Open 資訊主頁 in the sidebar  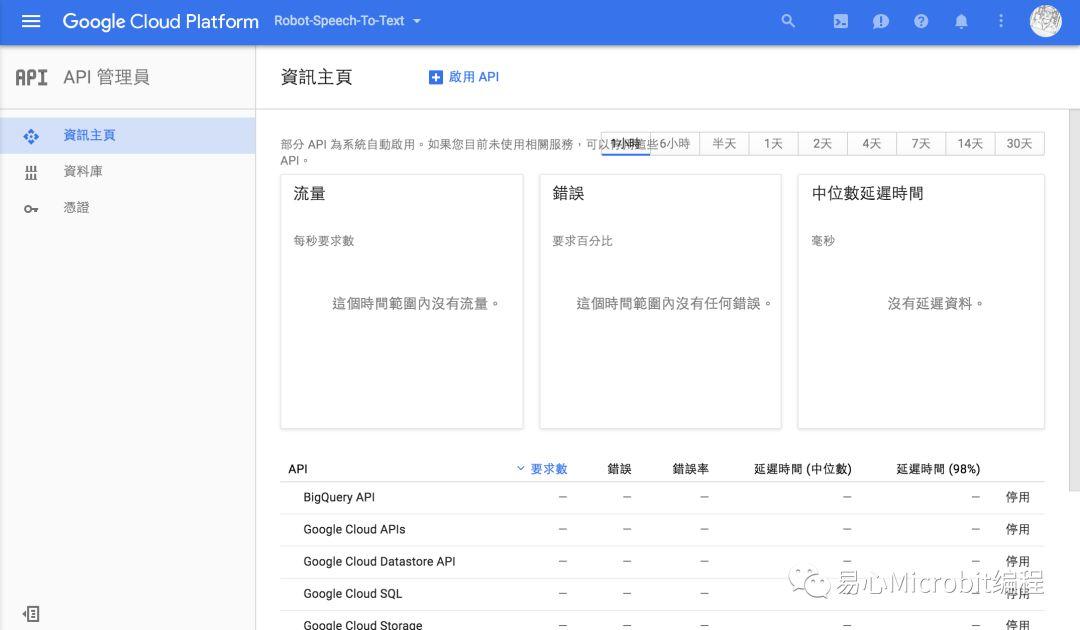coord(127,135)
